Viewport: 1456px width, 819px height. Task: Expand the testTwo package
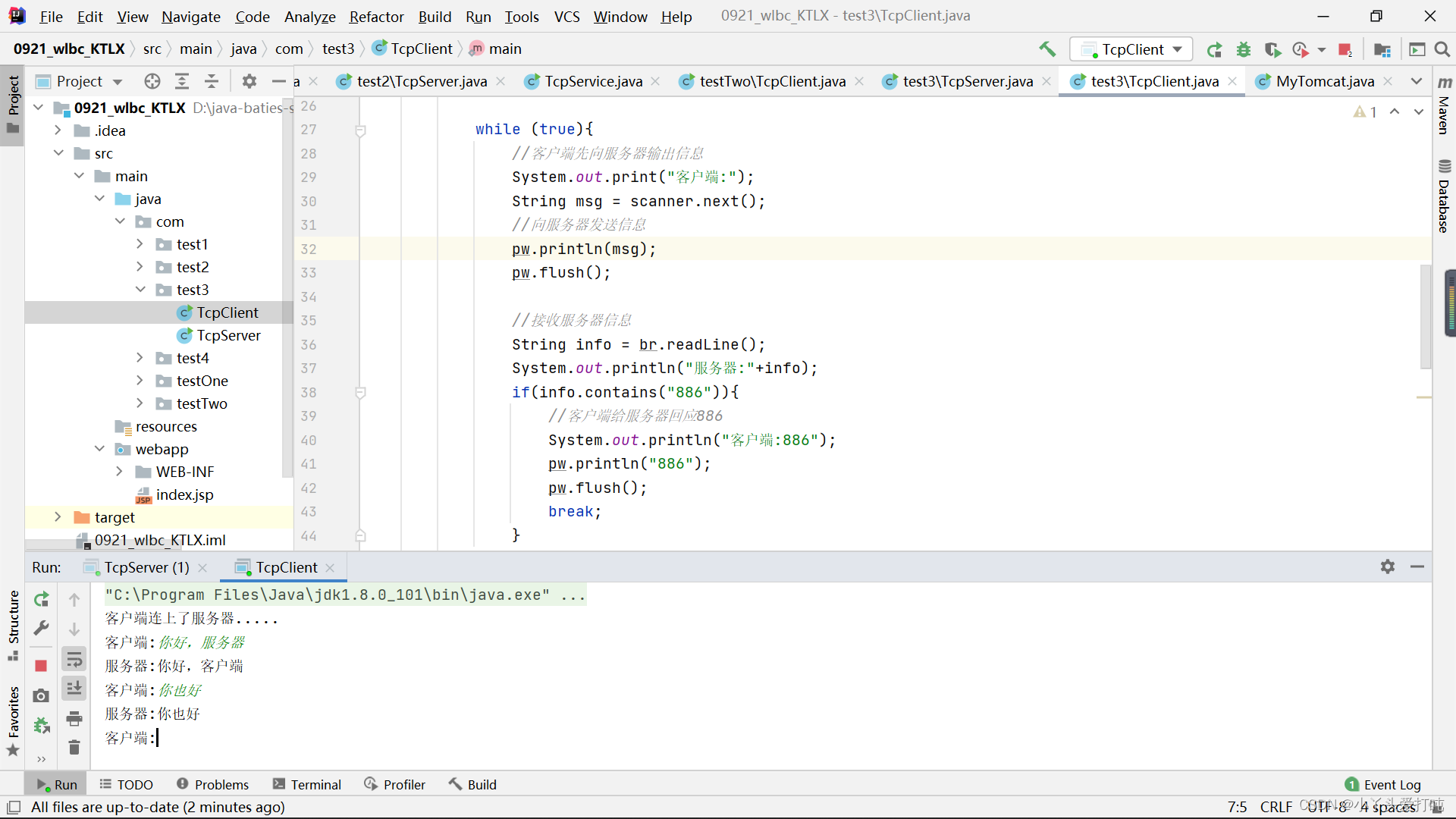140,403
